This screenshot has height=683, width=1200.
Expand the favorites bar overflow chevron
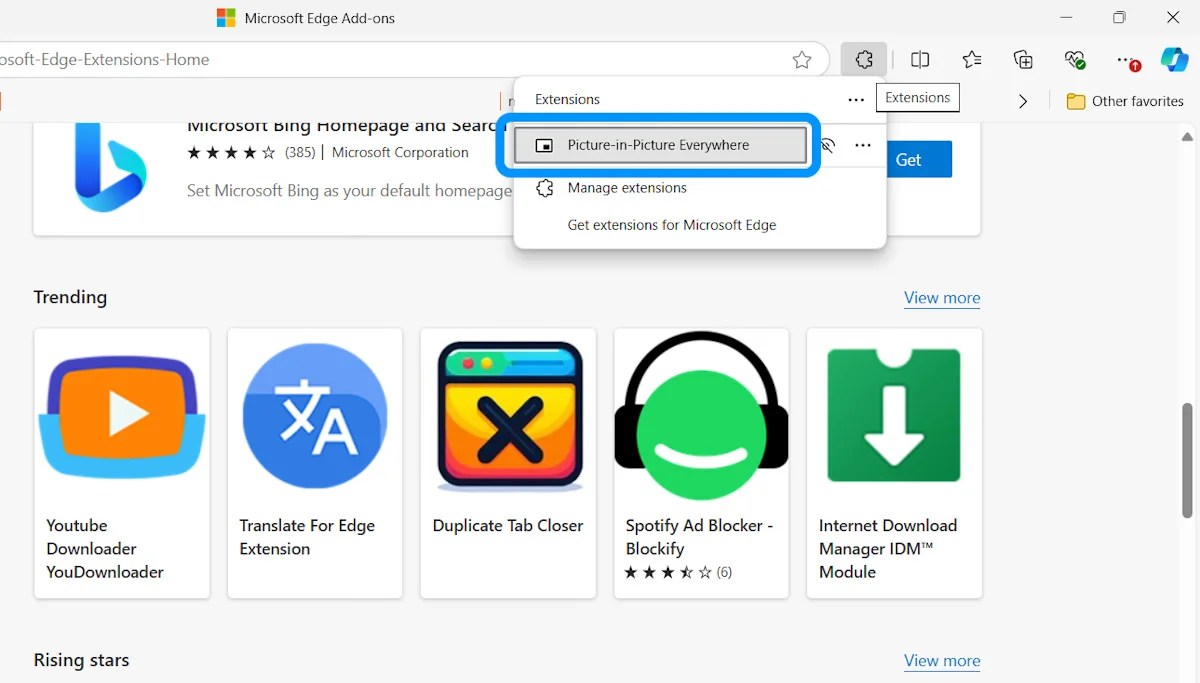[1022, 101]
